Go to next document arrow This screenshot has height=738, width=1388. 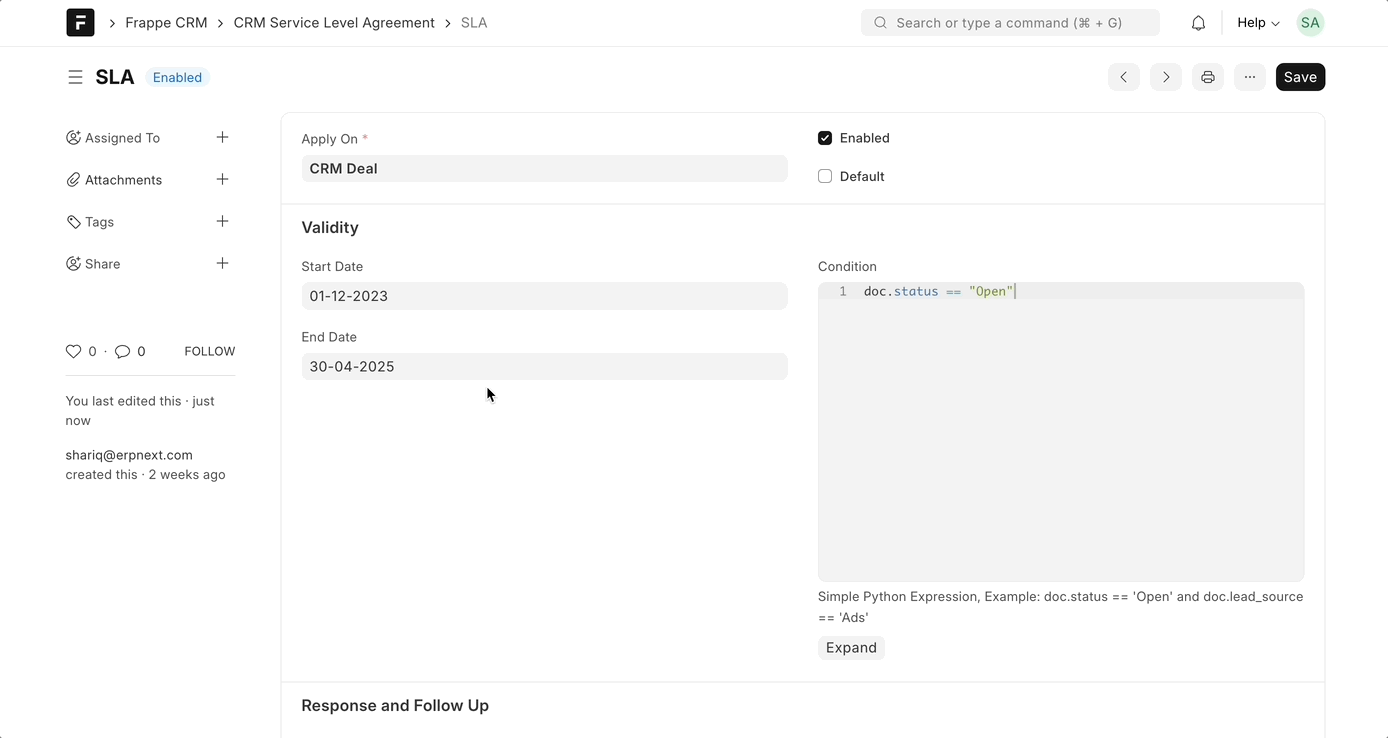(1166, 77)
